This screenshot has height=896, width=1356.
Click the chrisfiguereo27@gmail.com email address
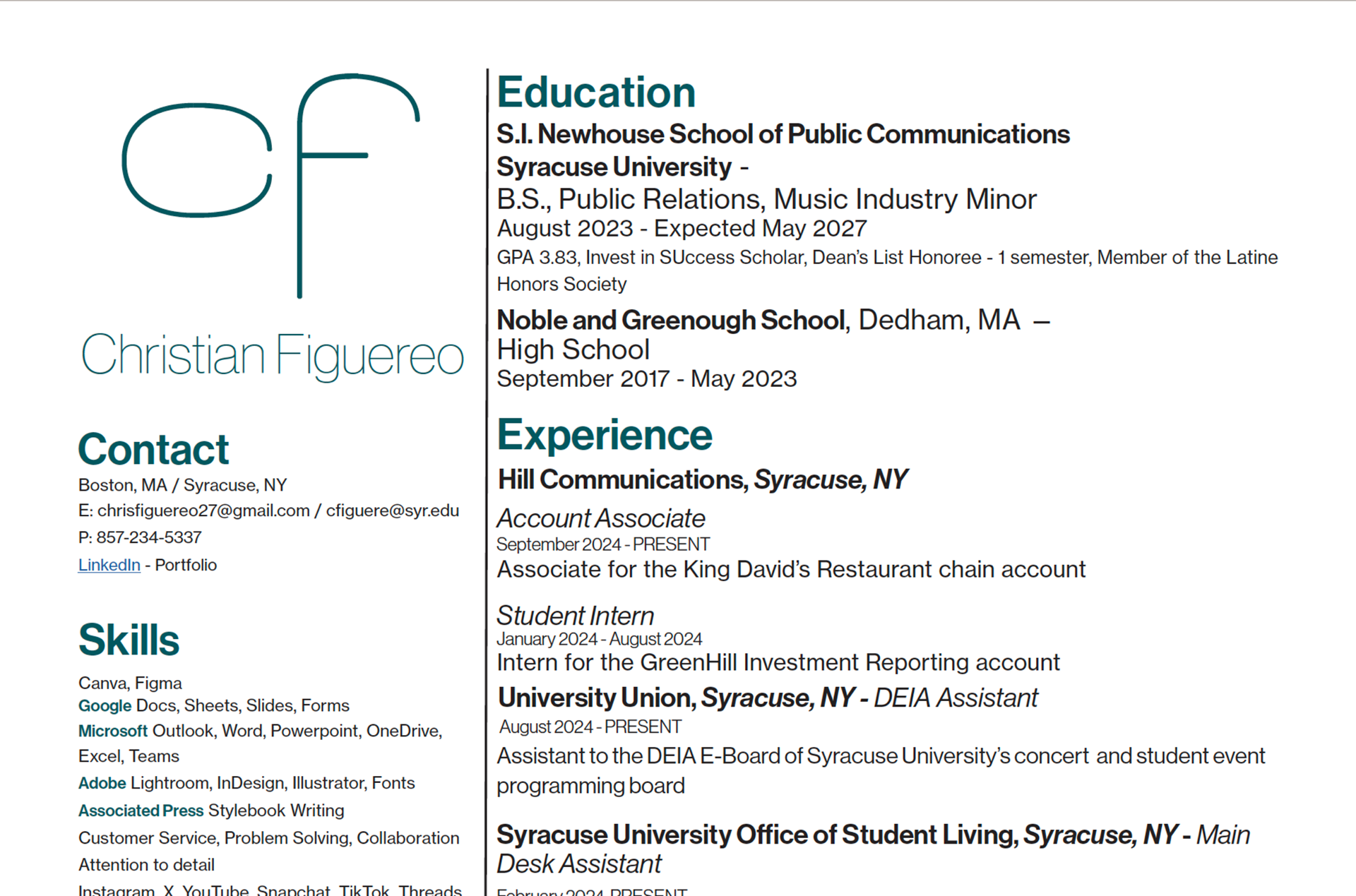pyautogui.click(x=203, y=510)
